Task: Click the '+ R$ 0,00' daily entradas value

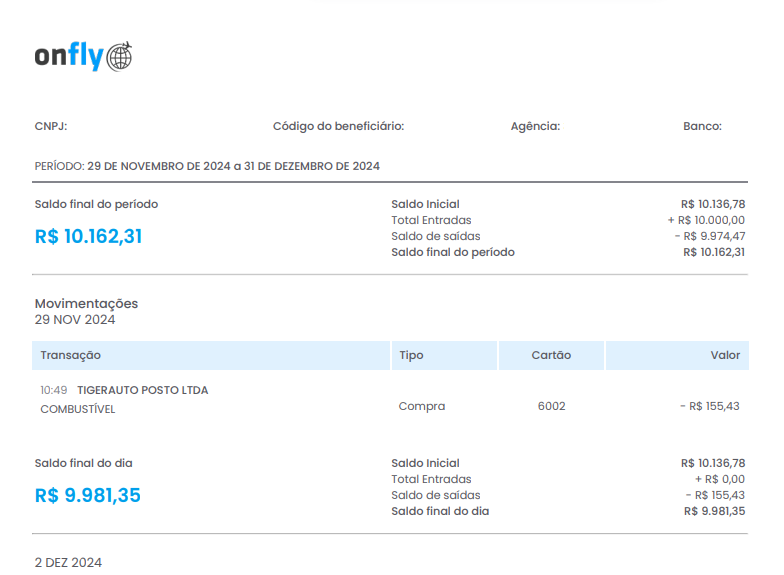Action: [720, 479]
